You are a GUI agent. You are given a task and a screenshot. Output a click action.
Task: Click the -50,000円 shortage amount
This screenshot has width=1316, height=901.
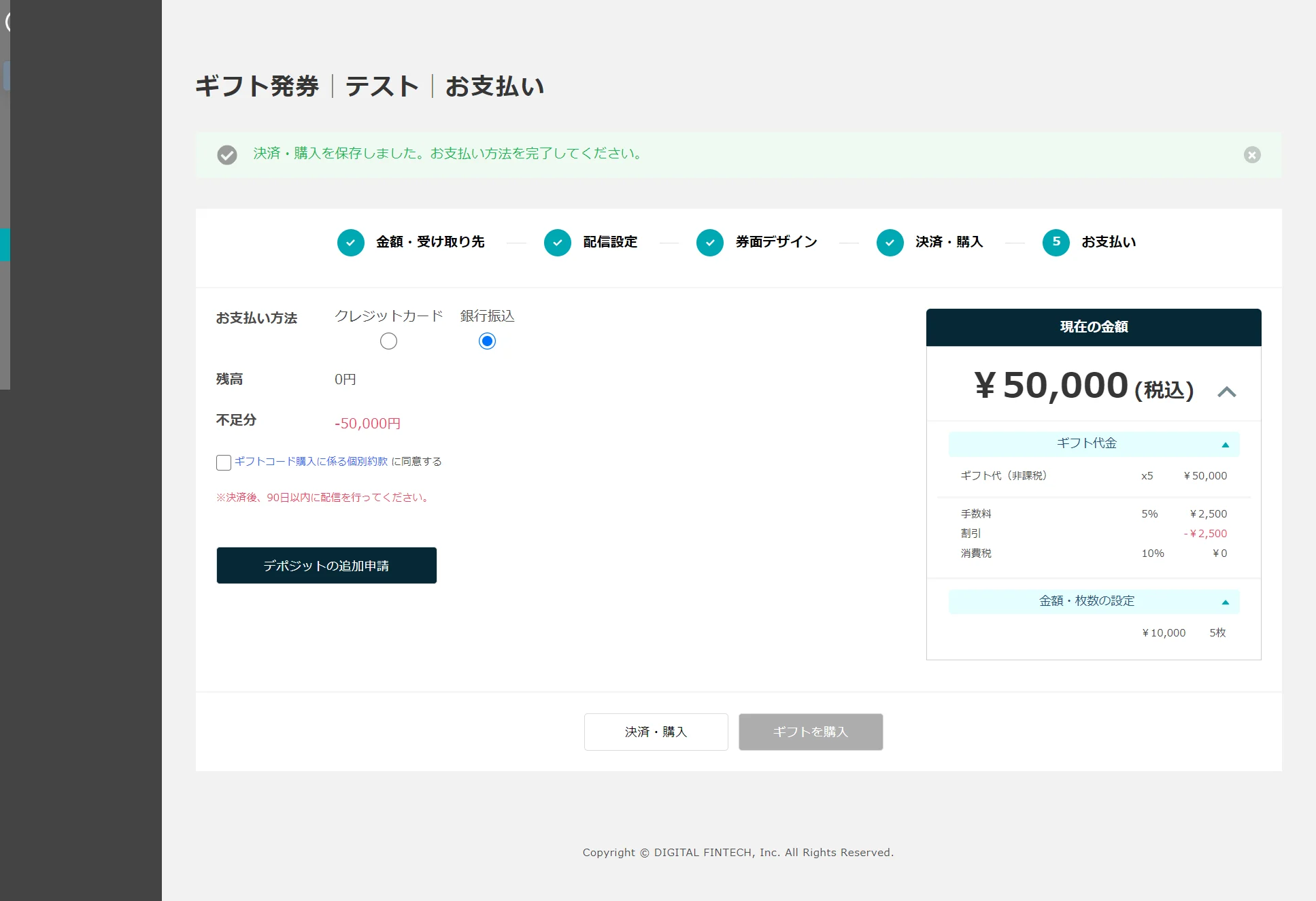367,423
